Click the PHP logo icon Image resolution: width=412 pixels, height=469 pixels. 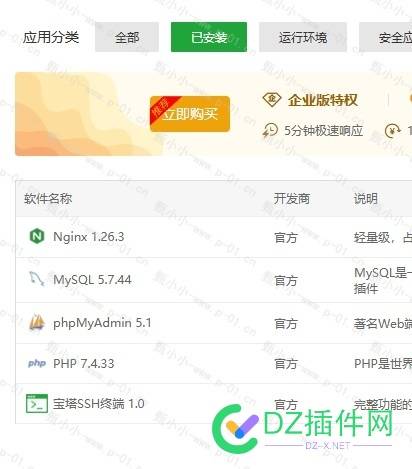pos(37,363)
